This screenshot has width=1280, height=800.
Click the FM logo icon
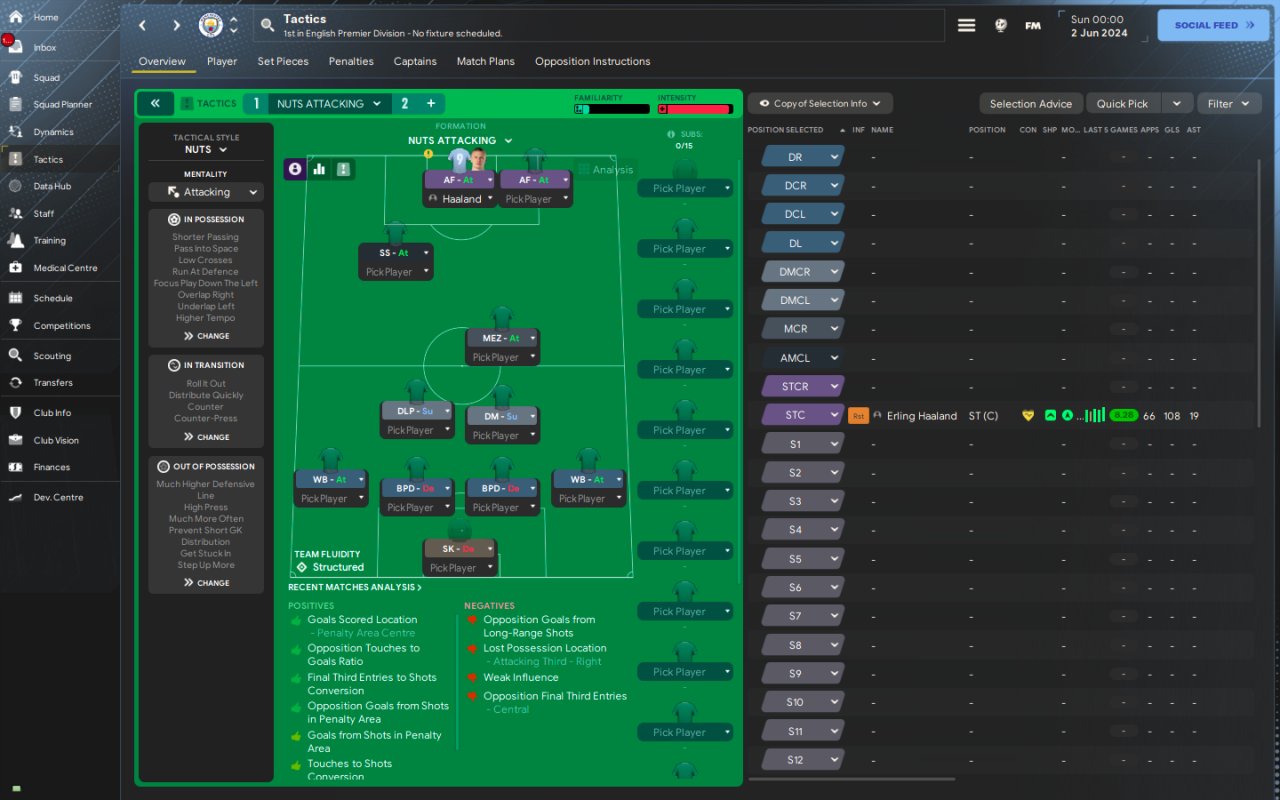1033,25
